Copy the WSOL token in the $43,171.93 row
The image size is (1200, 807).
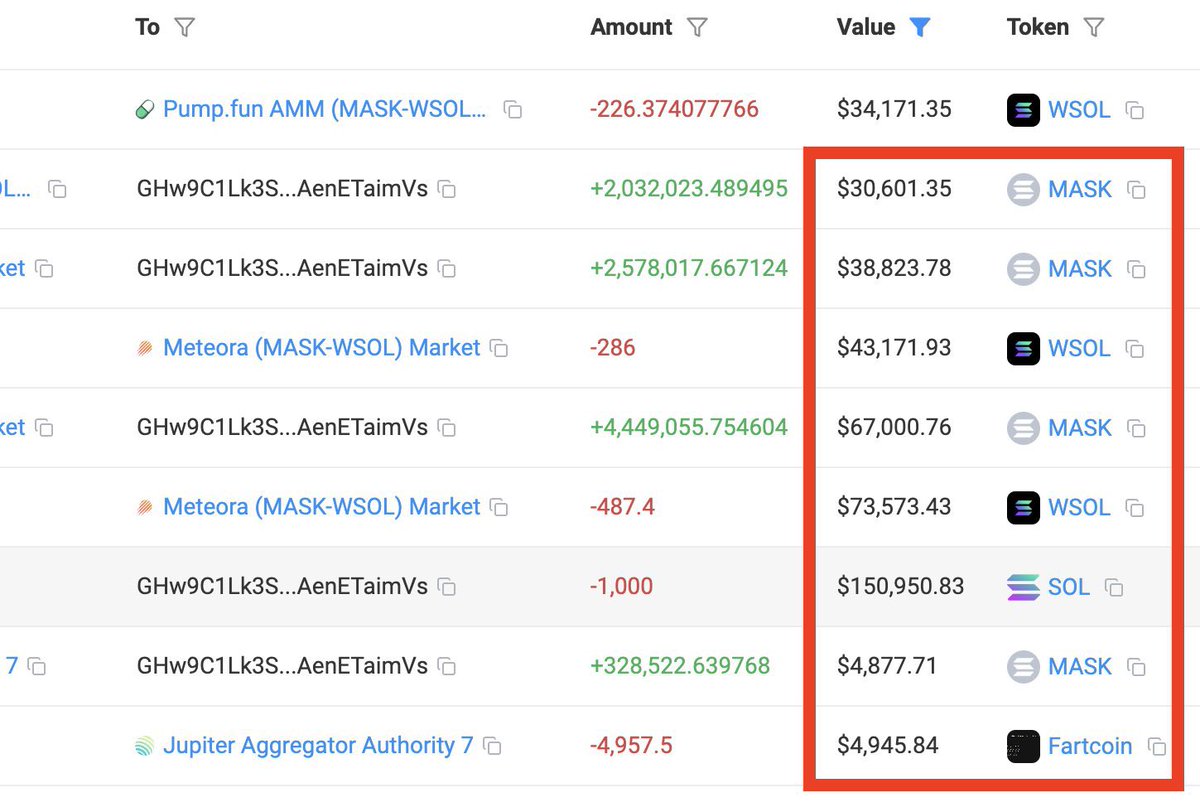click(1135, 349)
